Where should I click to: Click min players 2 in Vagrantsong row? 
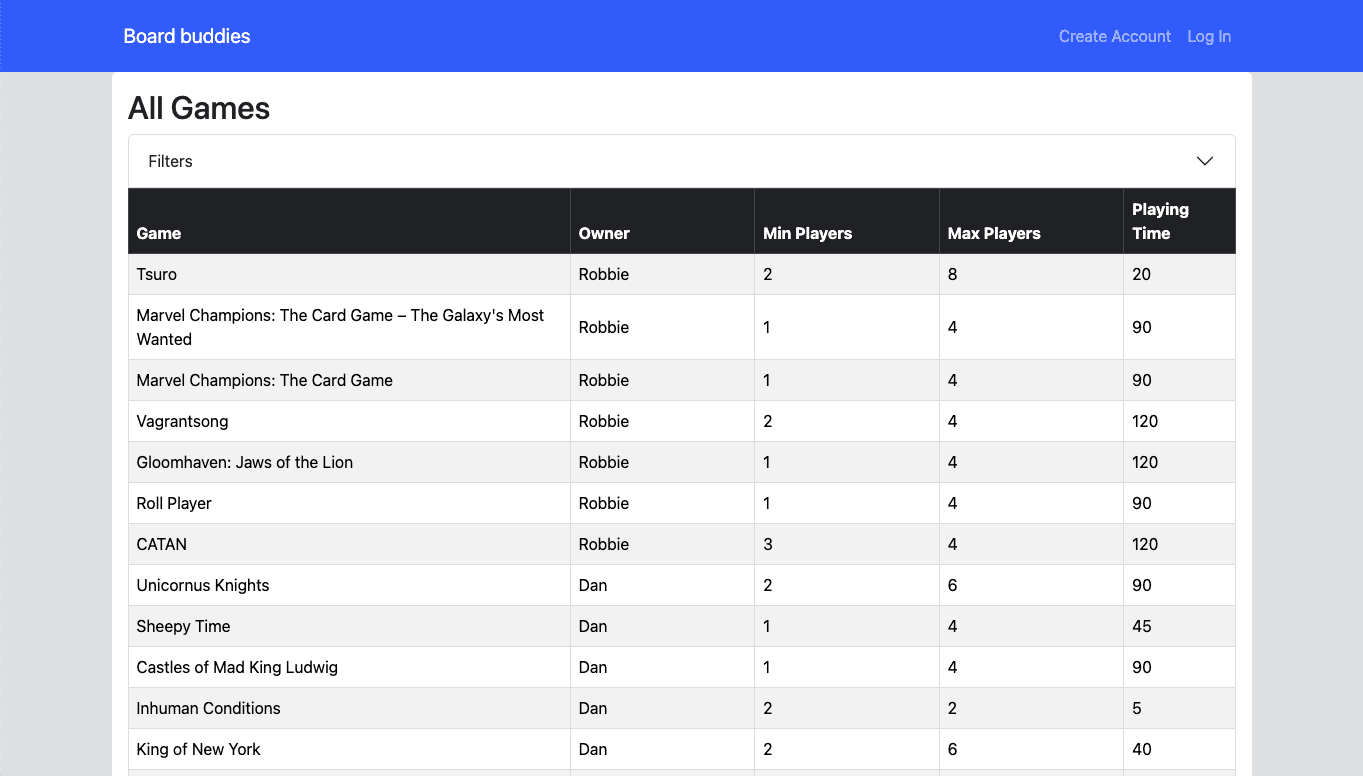click(x=768, y=421)
